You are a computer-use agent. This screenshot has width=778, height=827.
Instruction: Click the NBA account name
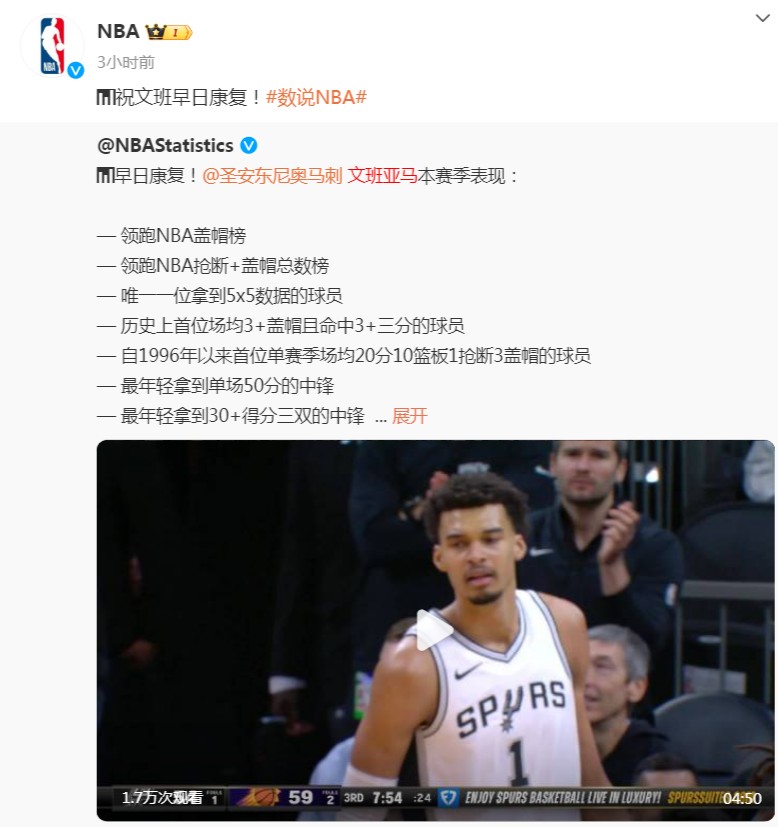118,32
